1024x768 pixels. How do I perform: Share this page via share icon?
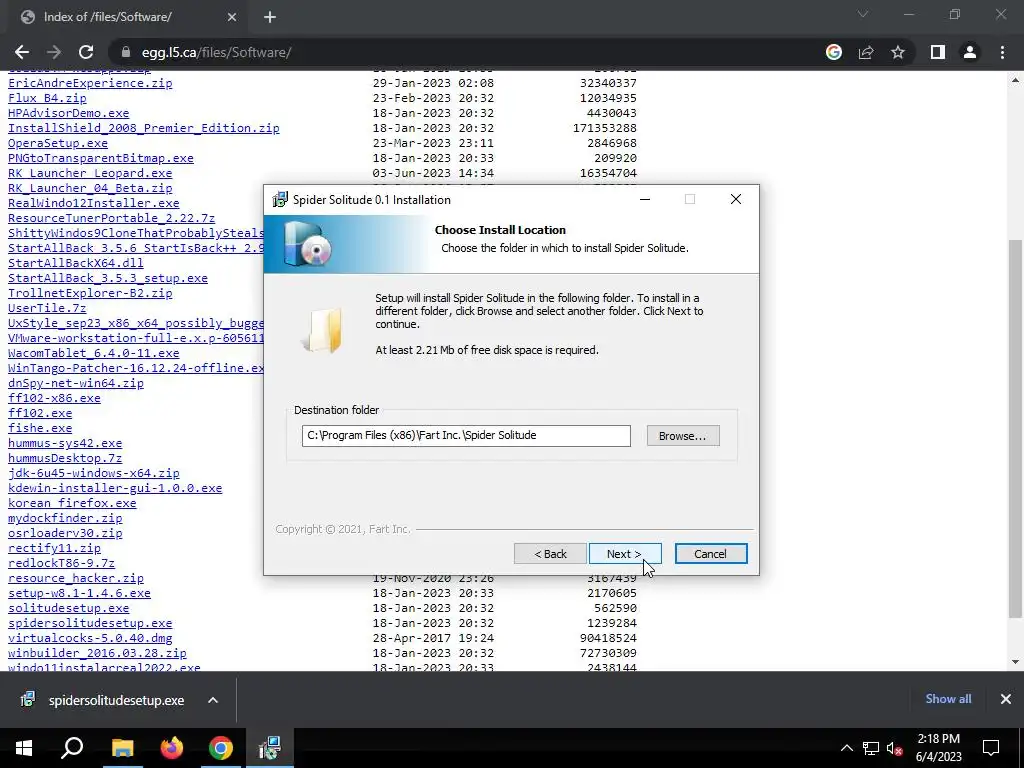[x=866, y=52]
